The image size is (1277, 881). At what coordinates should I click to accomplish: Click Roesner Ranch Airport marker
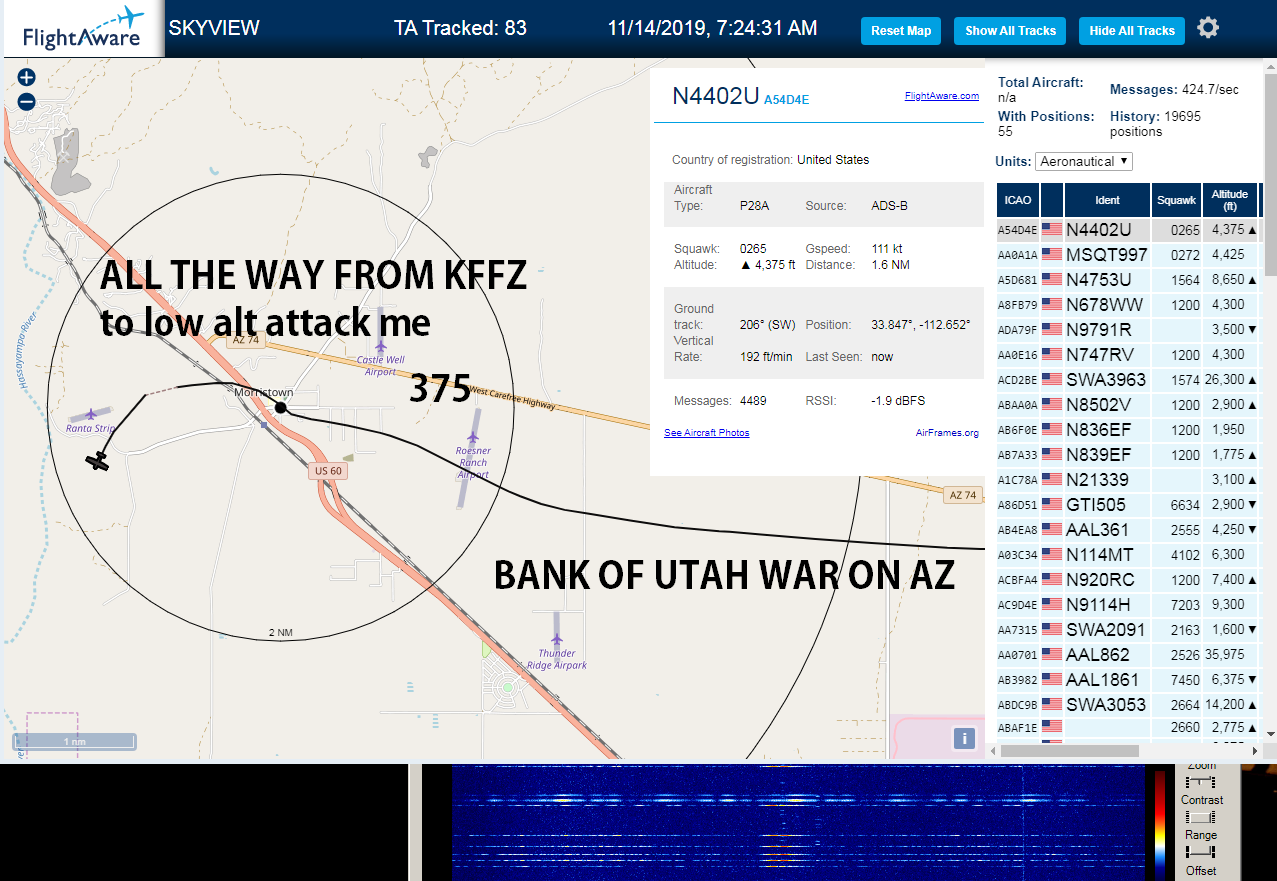point(473,437)
